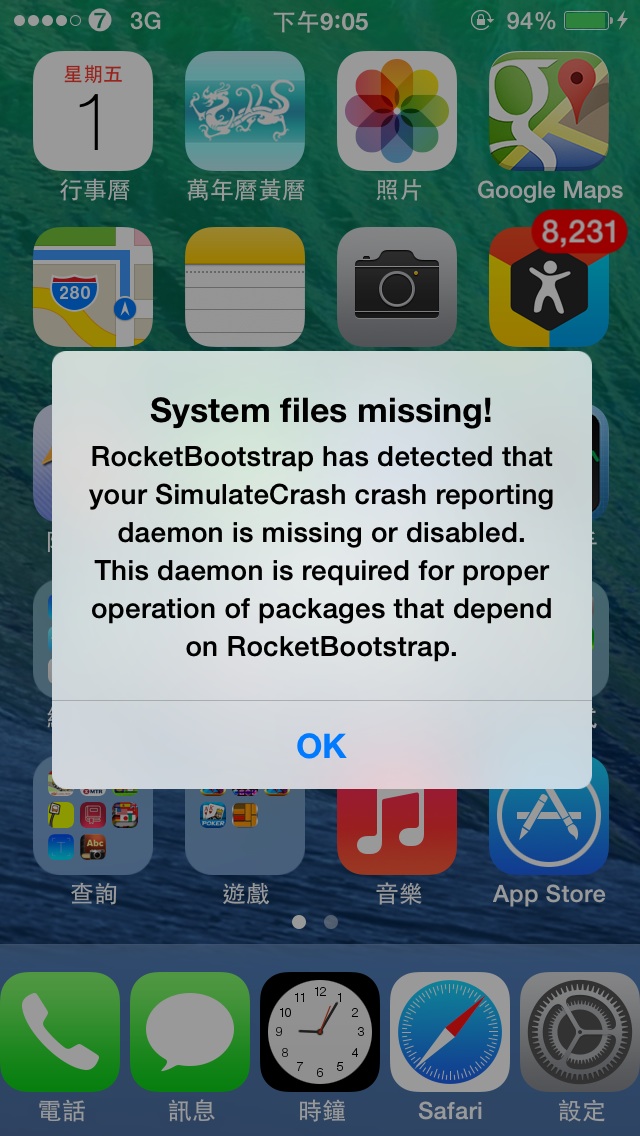Open the yellow Notes app
Image resolution: width=640 pixels, height=1136 pixels.
[x=245, y=287]
